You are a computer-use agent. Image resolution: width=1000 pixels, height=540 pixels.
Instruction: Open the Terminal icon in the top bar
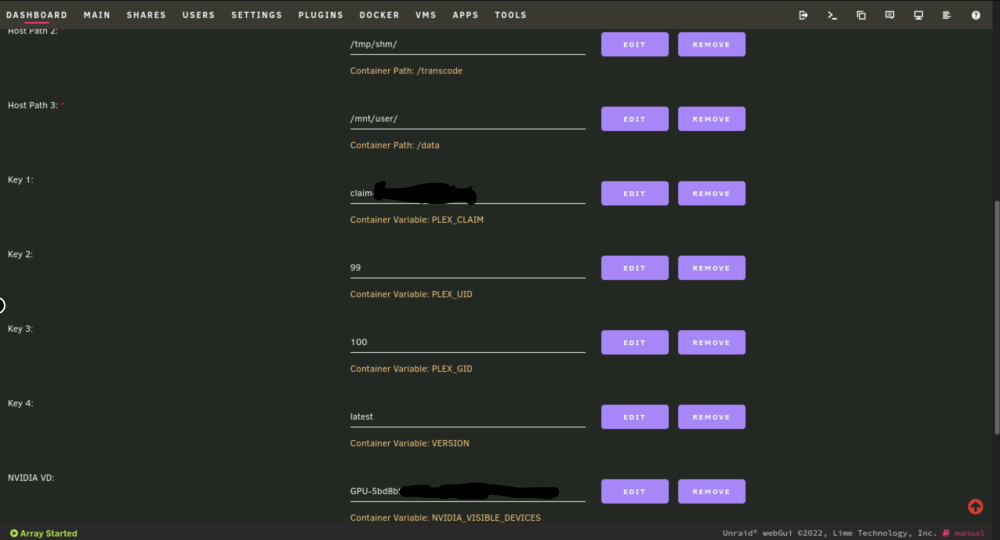832,15
